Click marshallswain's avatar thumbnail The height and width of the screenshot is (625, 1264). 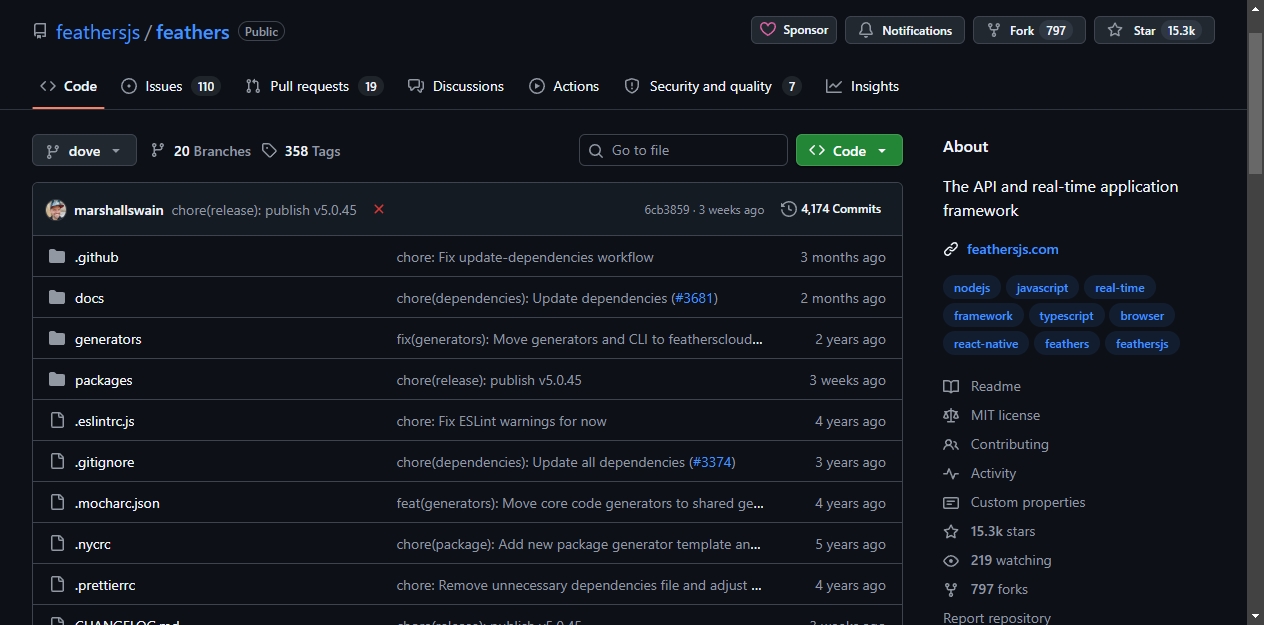tap(56, 210)
